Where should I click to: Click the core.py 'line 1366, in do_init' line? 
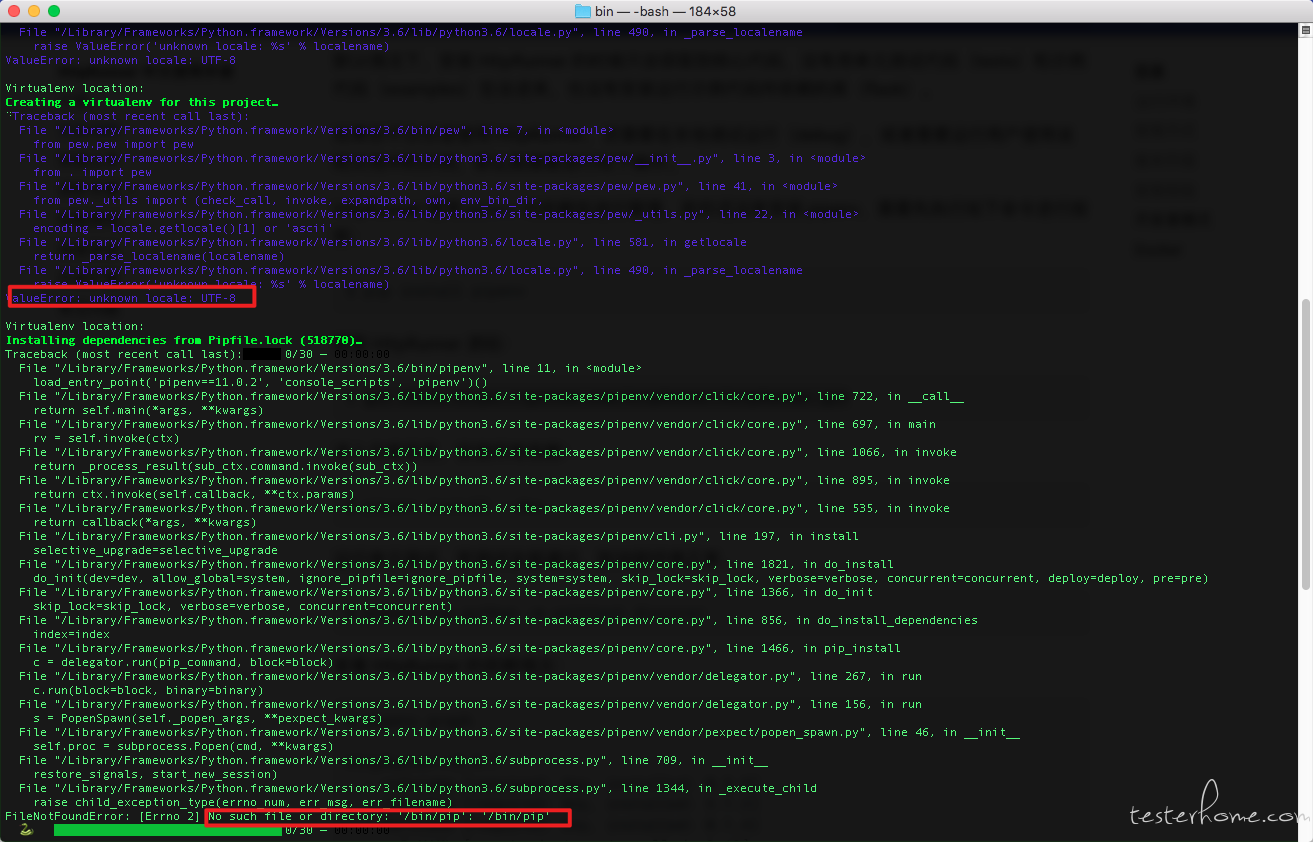pos(446,592)
